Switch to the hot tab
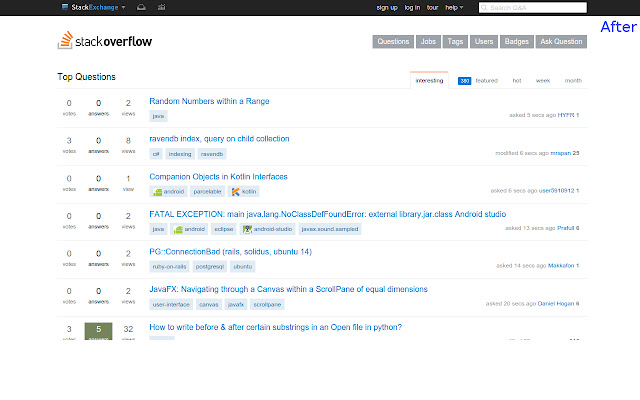The height and width of the screenshot is (400, 640). [x=517, y=80]
